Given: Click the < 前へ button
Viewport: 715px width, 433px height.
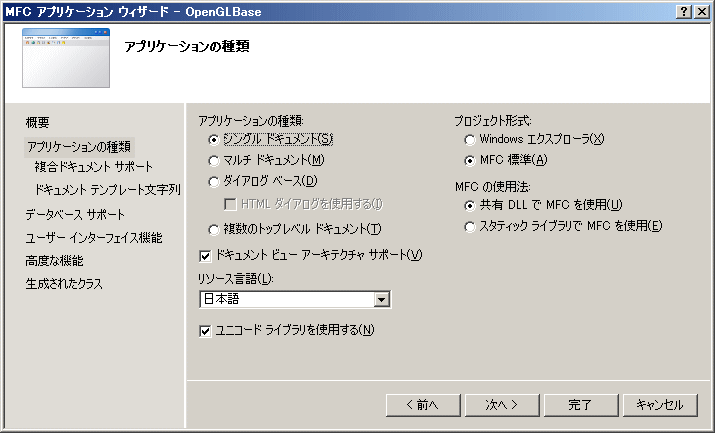Looking at the screenshot, I should pyautogui.click(x=423, y=405).
